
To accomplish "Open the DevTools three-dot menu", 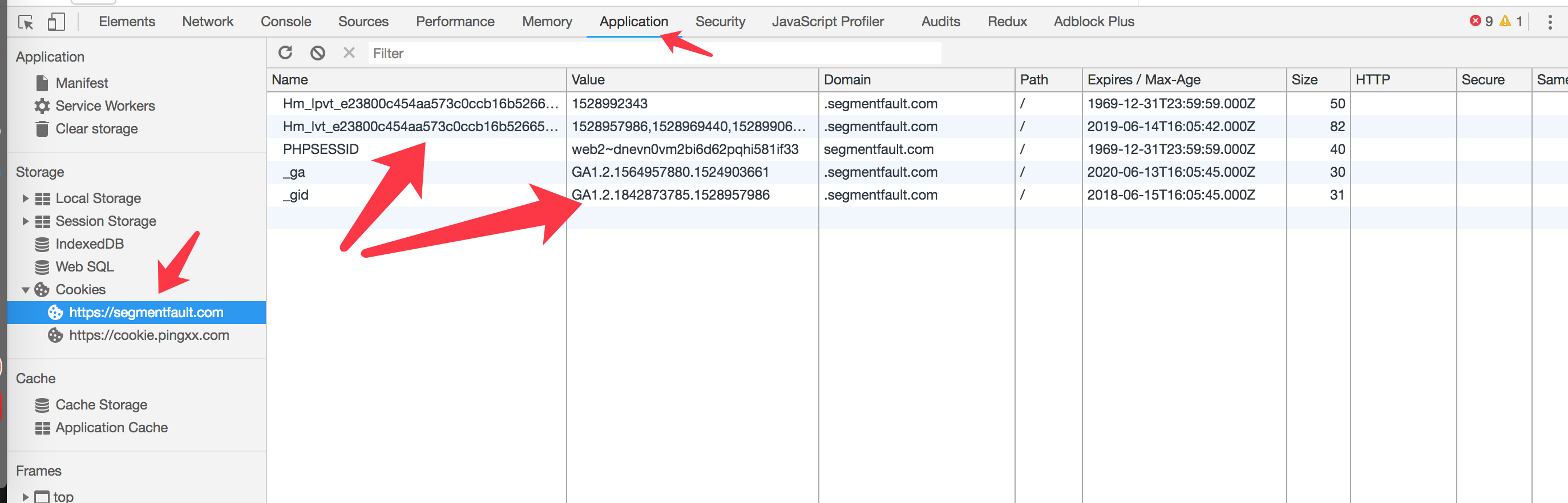I will tap(1550, 22).
